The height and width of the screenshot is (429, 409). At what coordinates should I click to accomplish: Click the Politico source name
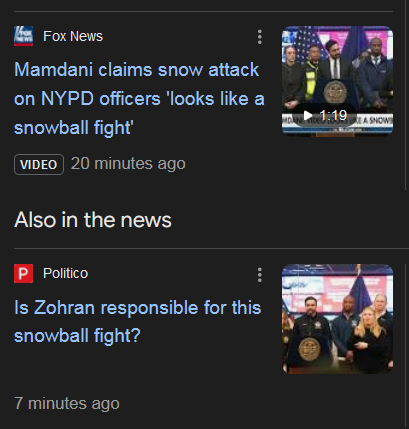click(66, 273)
